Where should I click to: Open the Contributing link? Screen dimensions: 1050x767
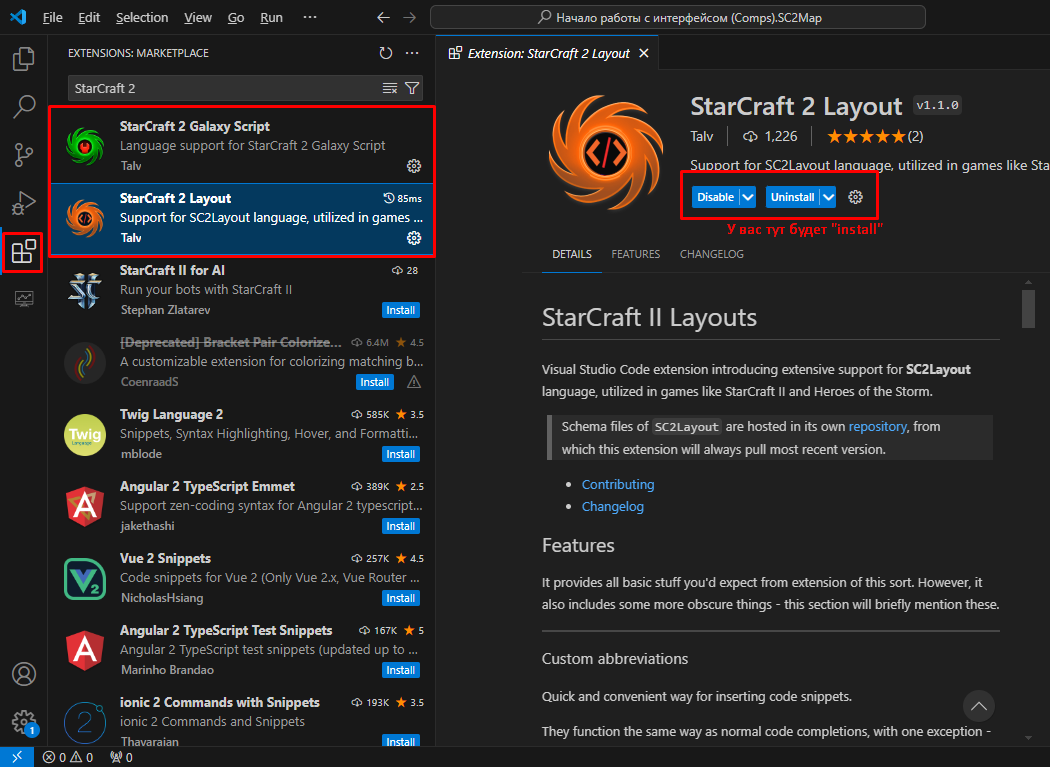pos(618,484)
